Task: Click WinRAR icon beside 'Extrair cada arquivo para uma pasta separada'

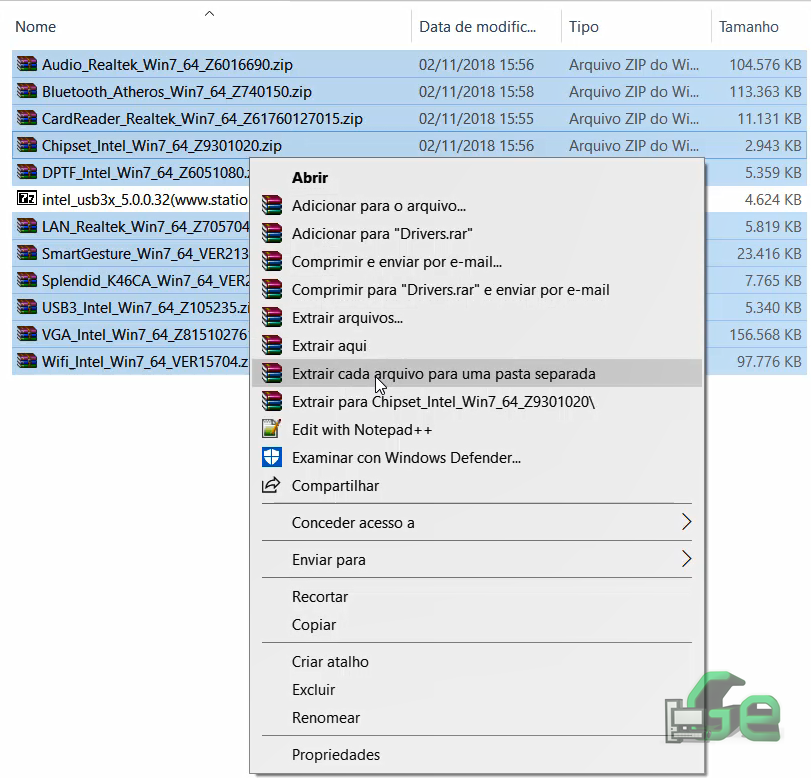Action: tap(272, 373)
